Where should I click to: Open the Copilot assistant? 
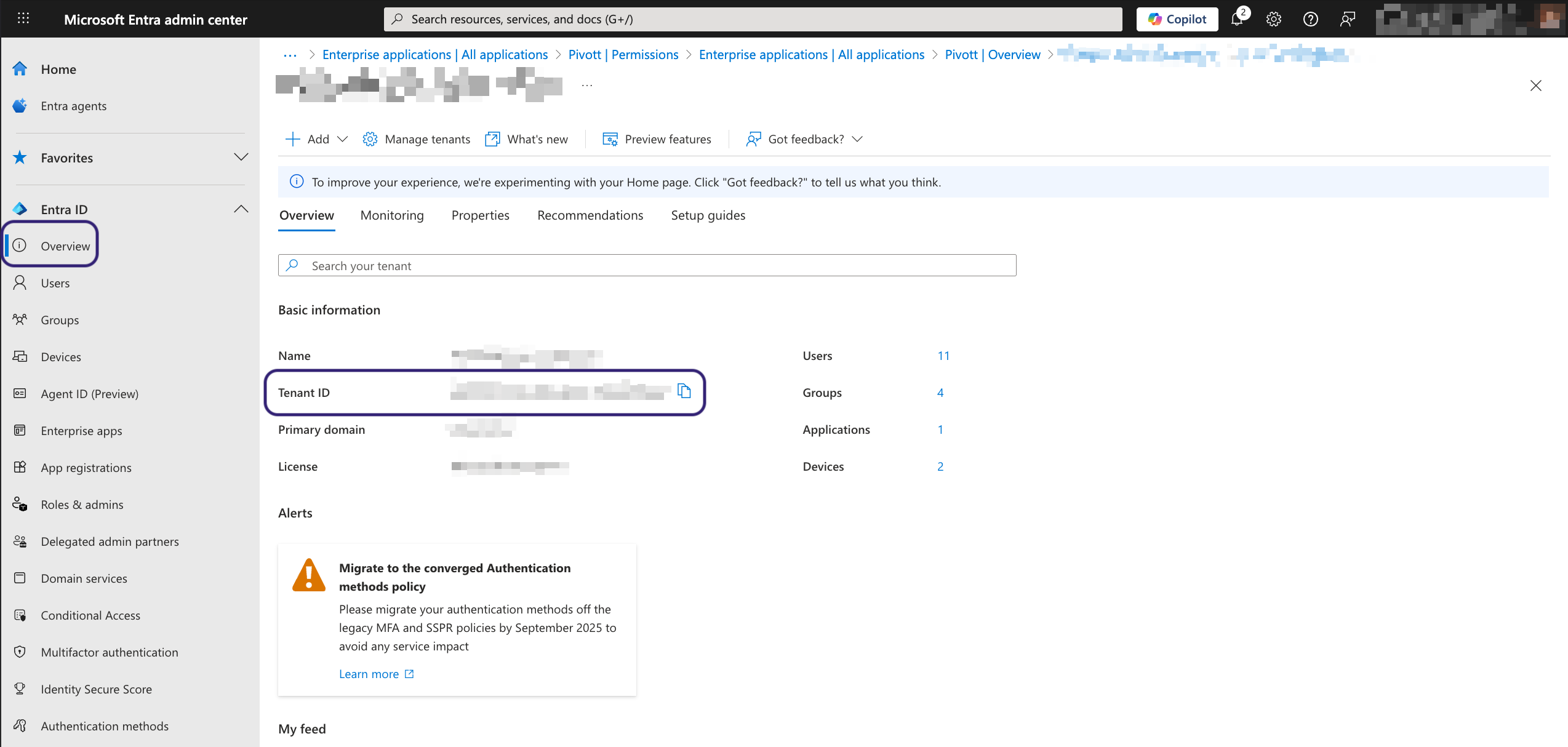pos(1177,19)
